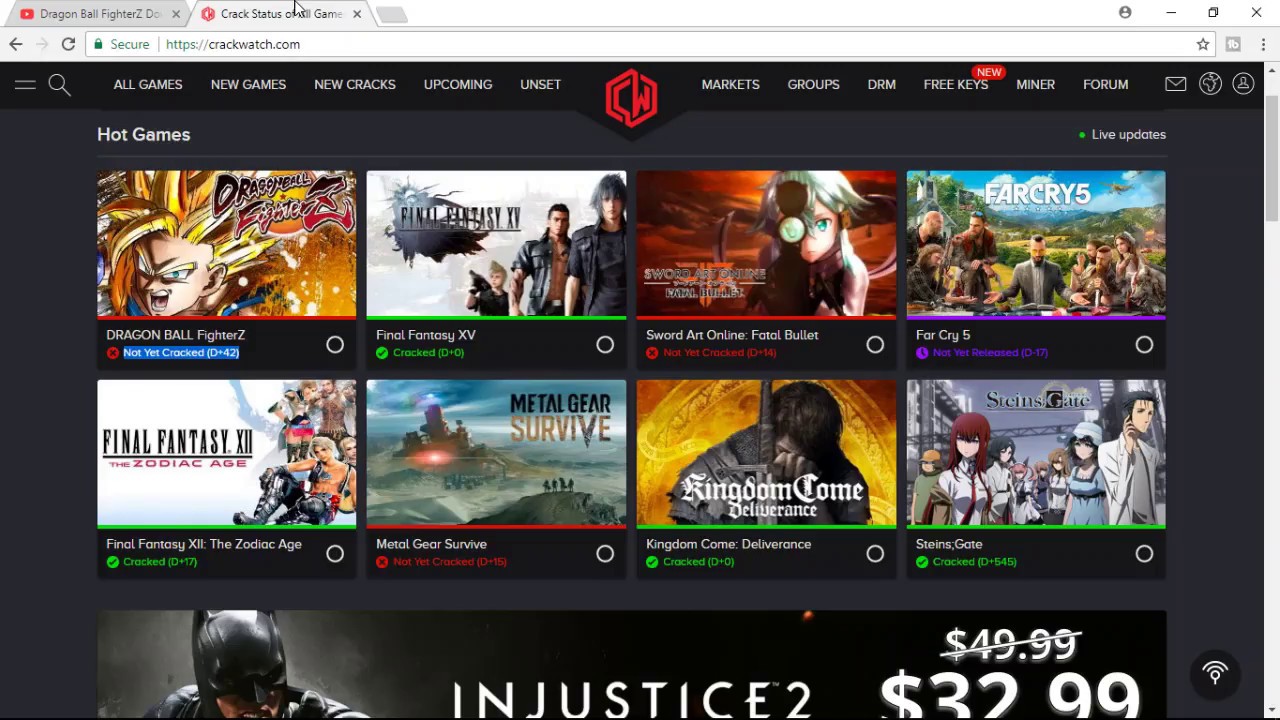Click the red not-cracked icon under DRAGON BALL FighterZ
The image size is (1280, 720).
tap(112, 353)
